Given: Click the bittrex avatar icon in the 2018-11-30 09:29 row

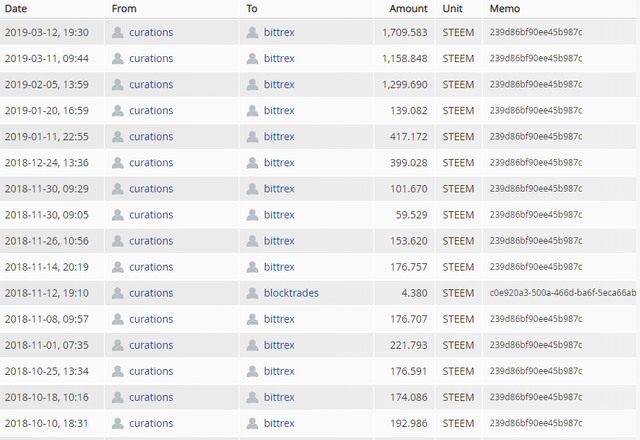Looking at the screenshot, I should (252, 189).
